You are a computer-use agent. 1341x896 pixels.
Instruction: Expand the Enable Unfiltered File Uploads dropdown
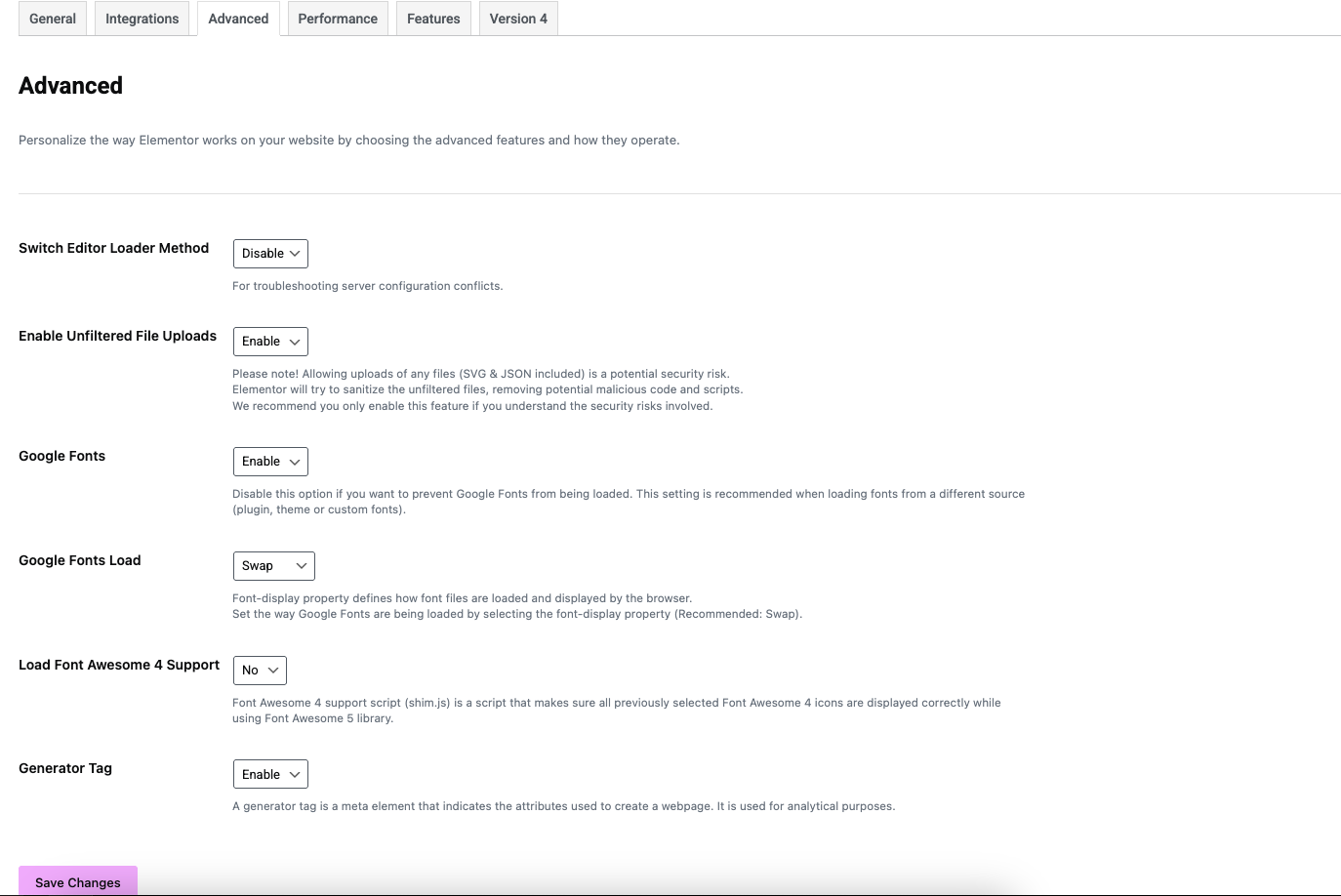(x=270, y=342)
